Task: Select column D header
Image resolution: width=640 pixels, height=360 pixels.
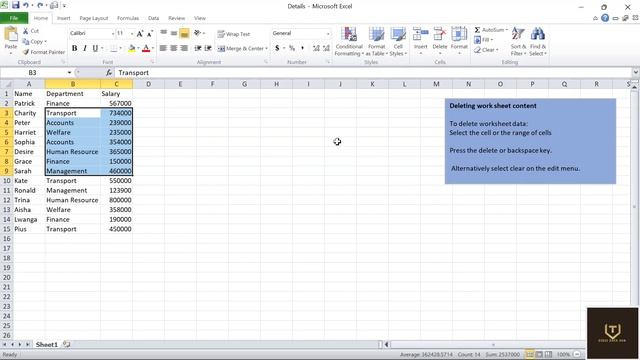Action: click(148, 84)
